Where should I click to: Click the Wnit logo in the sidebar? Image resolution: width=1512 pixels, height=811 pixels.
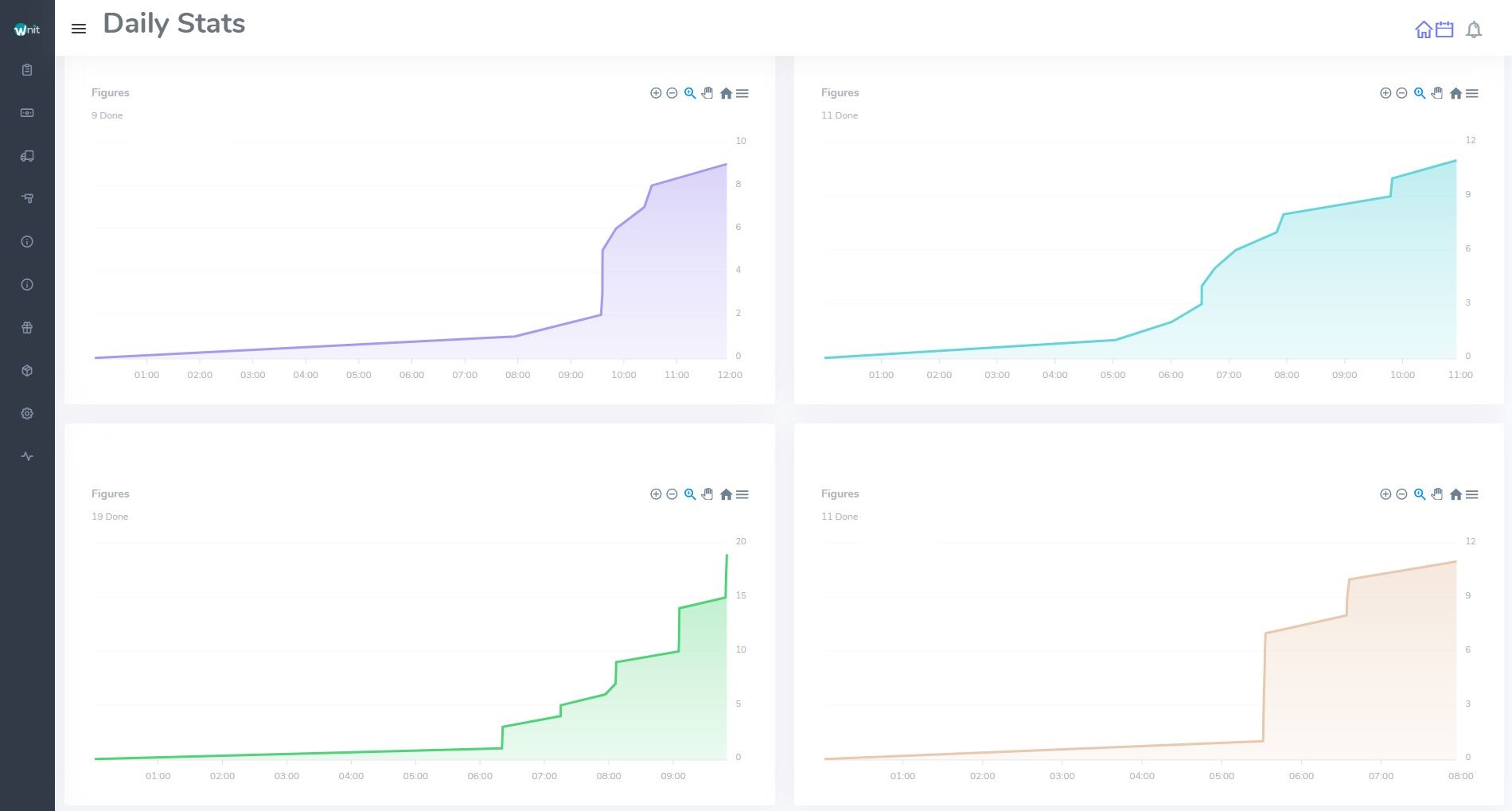pos(27,29)
